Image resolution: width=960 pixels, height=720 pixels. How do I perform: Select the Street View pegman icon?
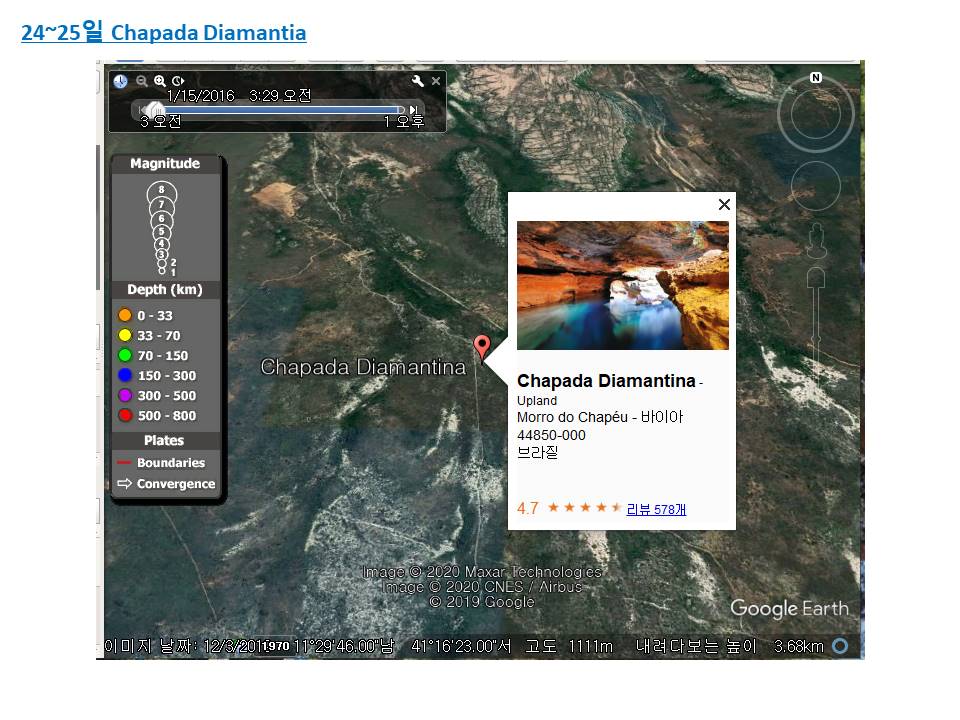(x=816, y=241)
